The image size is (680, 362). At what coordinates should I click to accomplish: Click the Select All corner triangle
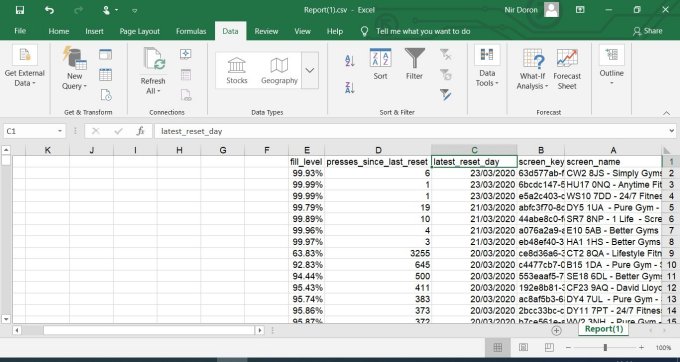coord(667,150)
